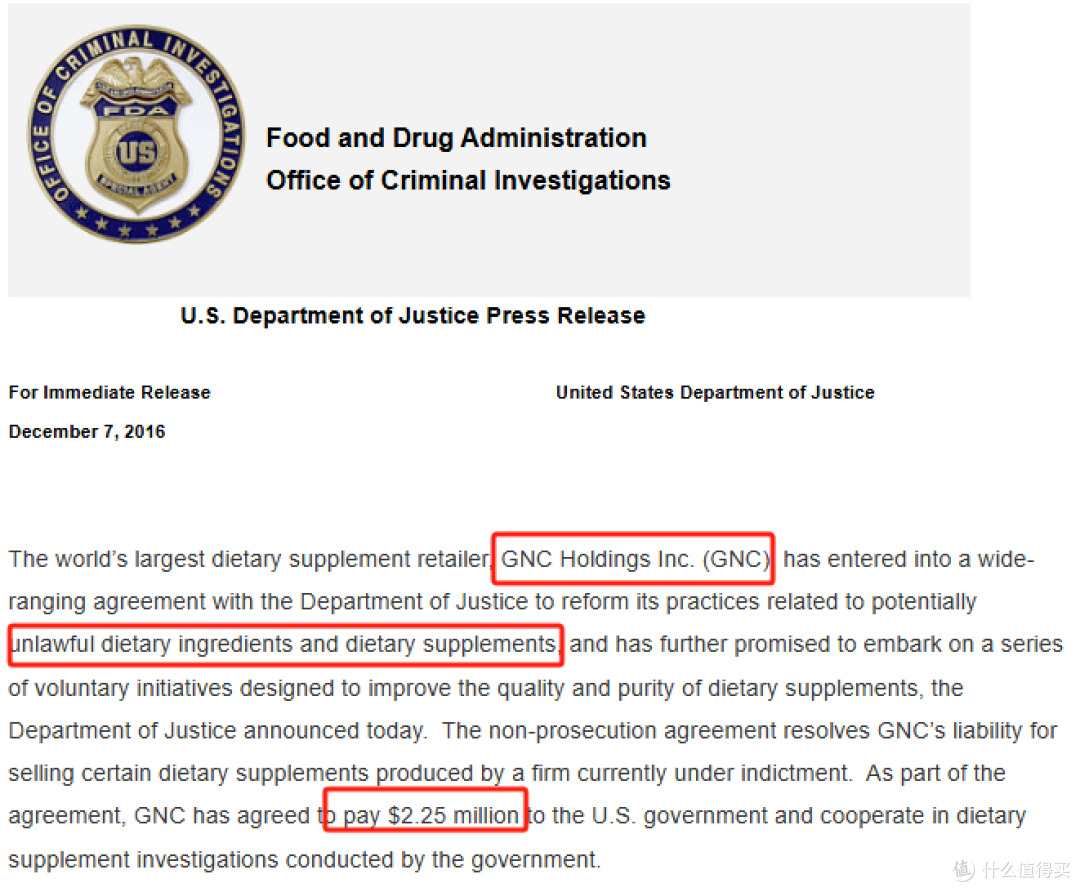
Task: Click the U.S. Department of Justice Press Release title
Action: 413,315
